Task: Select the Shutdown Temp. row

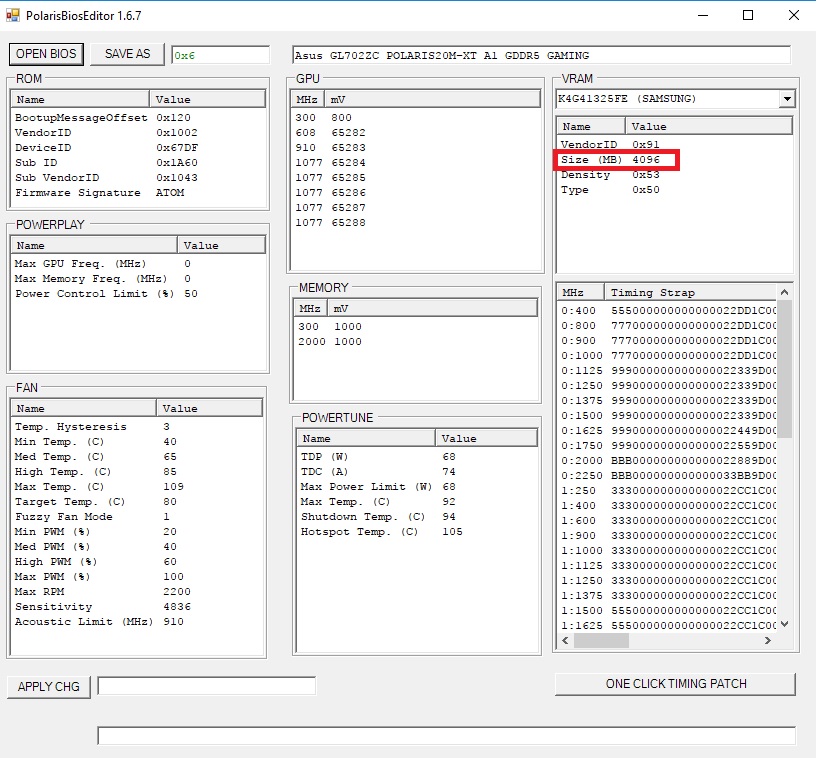Action: click(417, 517)
